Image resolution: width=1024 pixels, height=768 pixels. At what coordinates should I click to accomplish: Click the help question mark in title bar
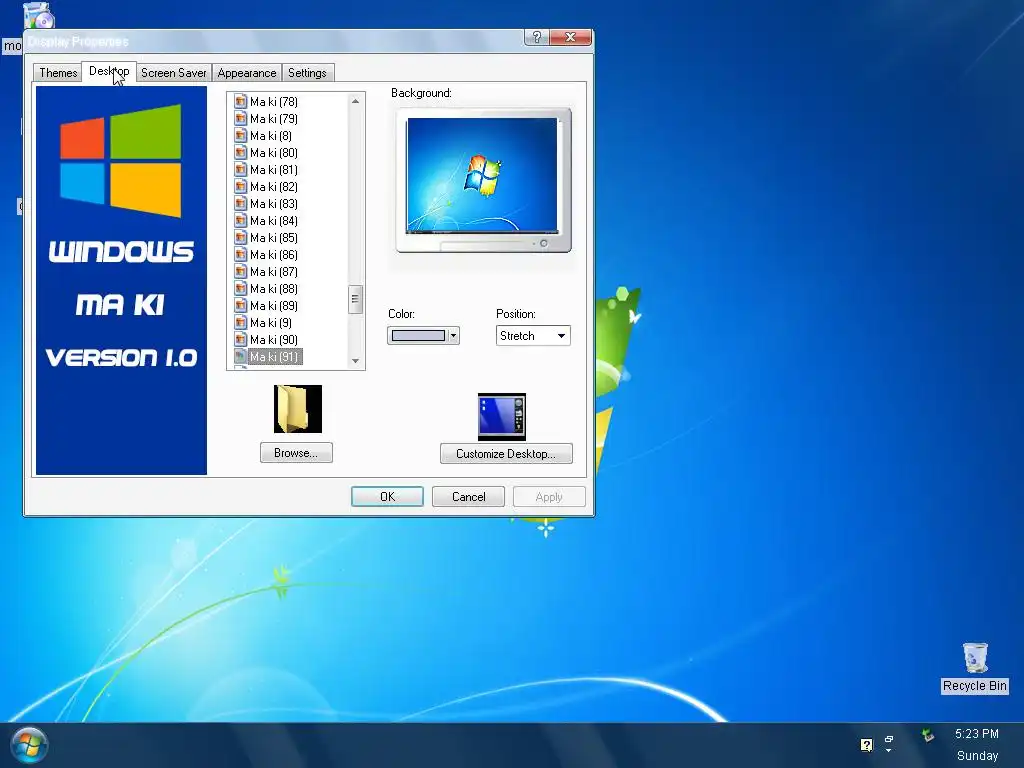coord(536,37)
